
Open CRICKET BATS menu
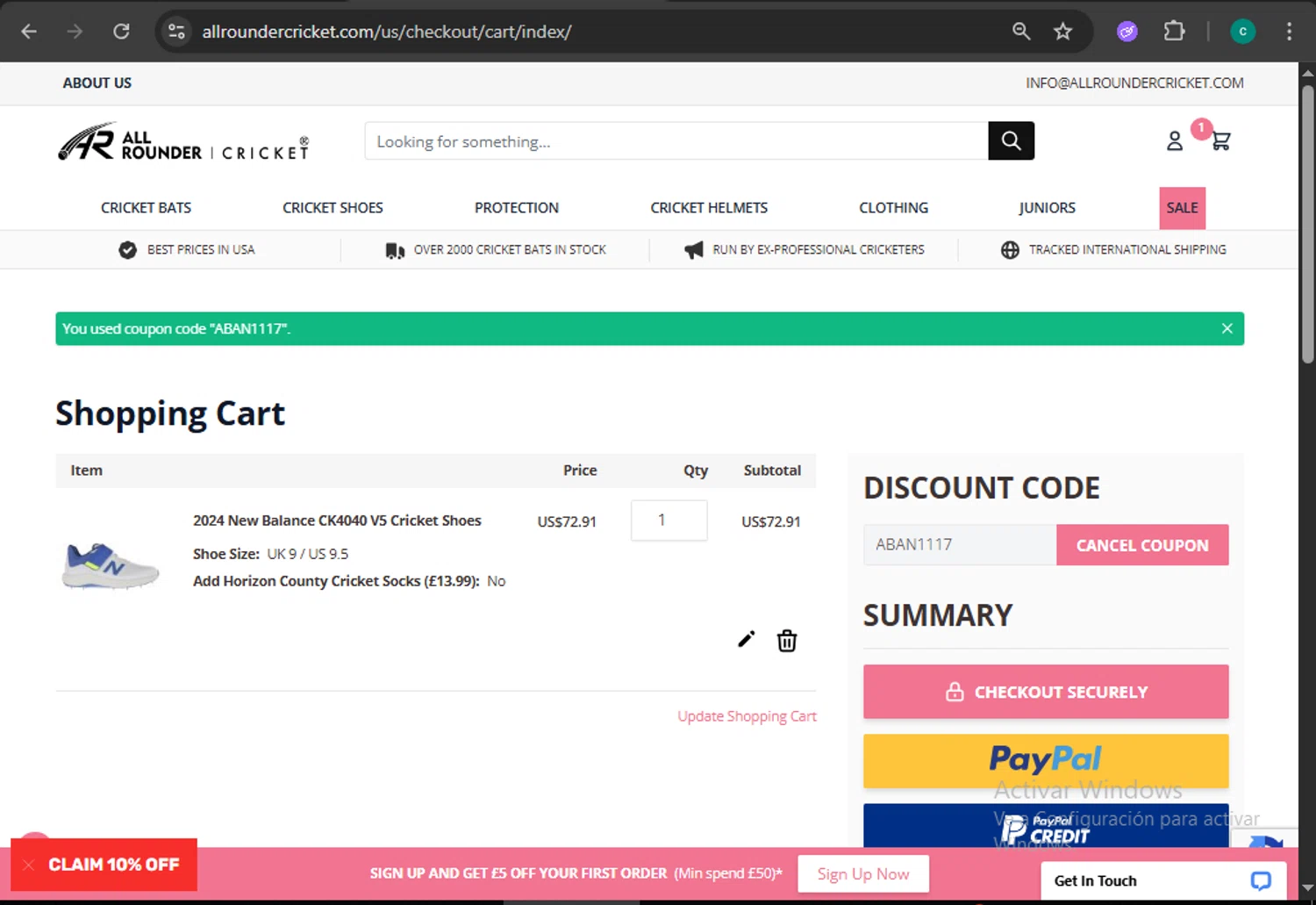point(146,208)
